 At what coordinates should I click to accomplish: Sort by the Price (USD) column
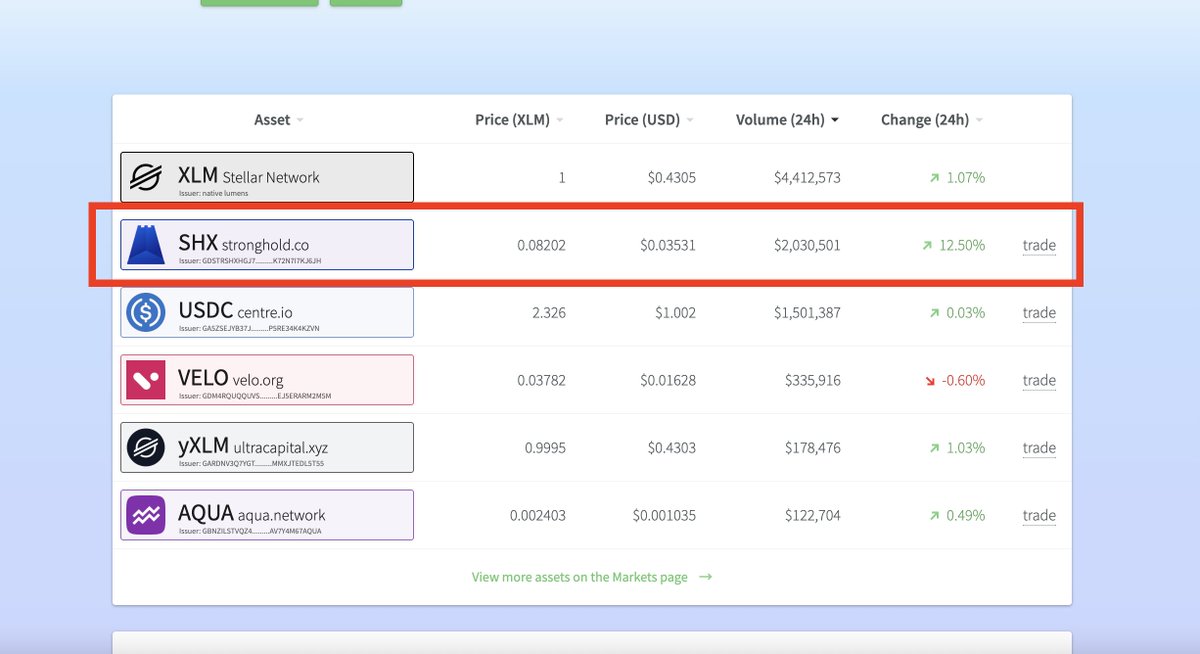coord(649,120)
